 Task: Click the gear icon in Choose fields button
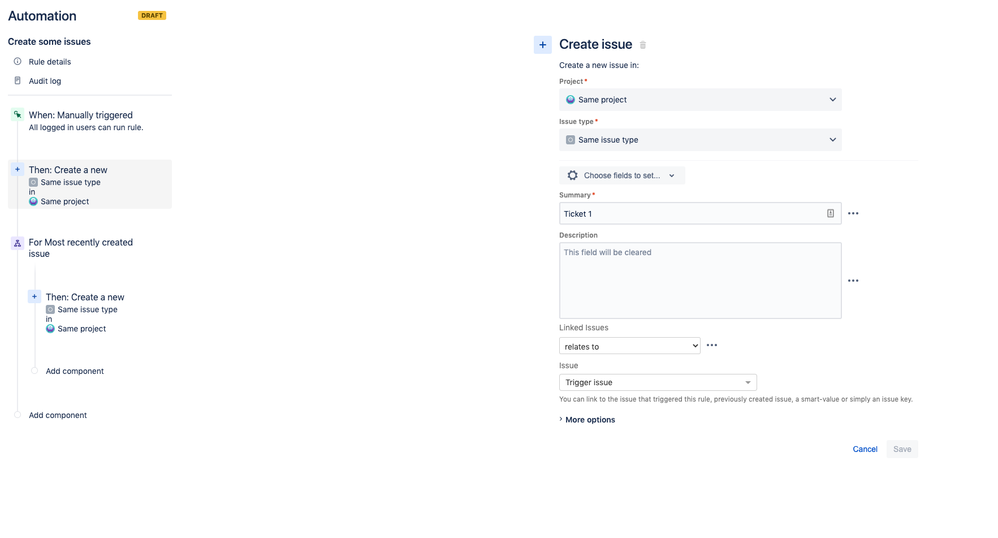pos(572,175)
